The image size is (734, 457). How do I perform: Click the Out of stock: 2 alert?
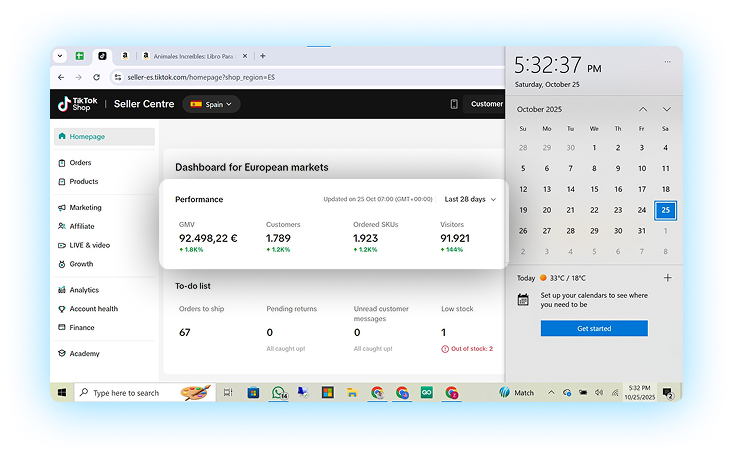coord(467,348)
